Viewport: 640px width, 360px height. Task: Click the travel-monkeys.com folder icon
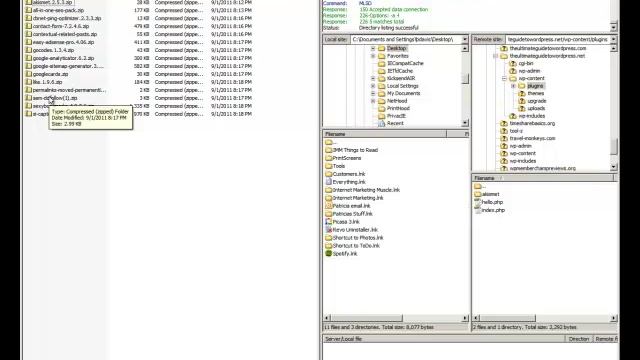click(x=504, y=138)
